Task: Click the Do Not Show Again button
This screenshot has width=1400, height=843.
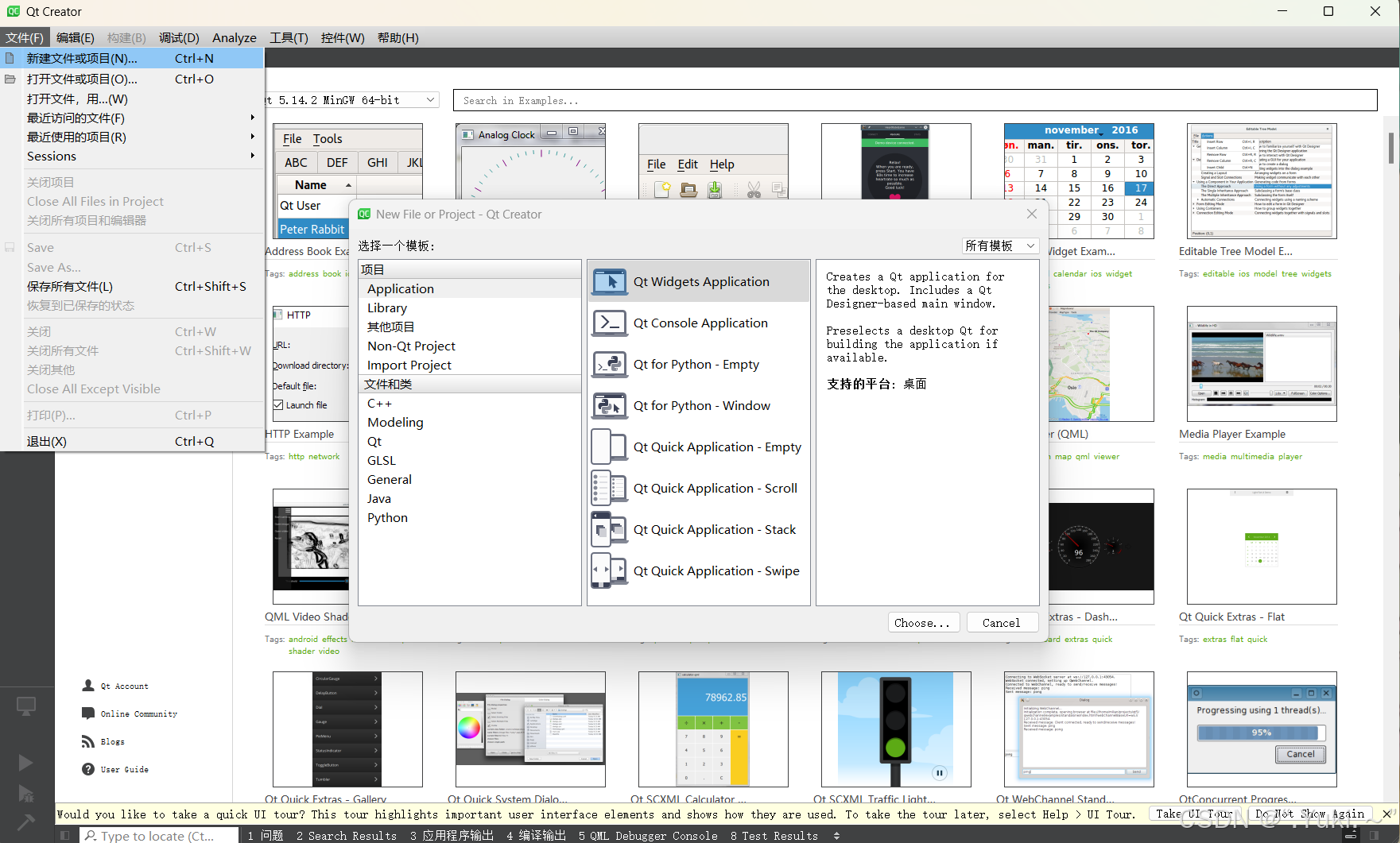Action: click(1309, 814)
